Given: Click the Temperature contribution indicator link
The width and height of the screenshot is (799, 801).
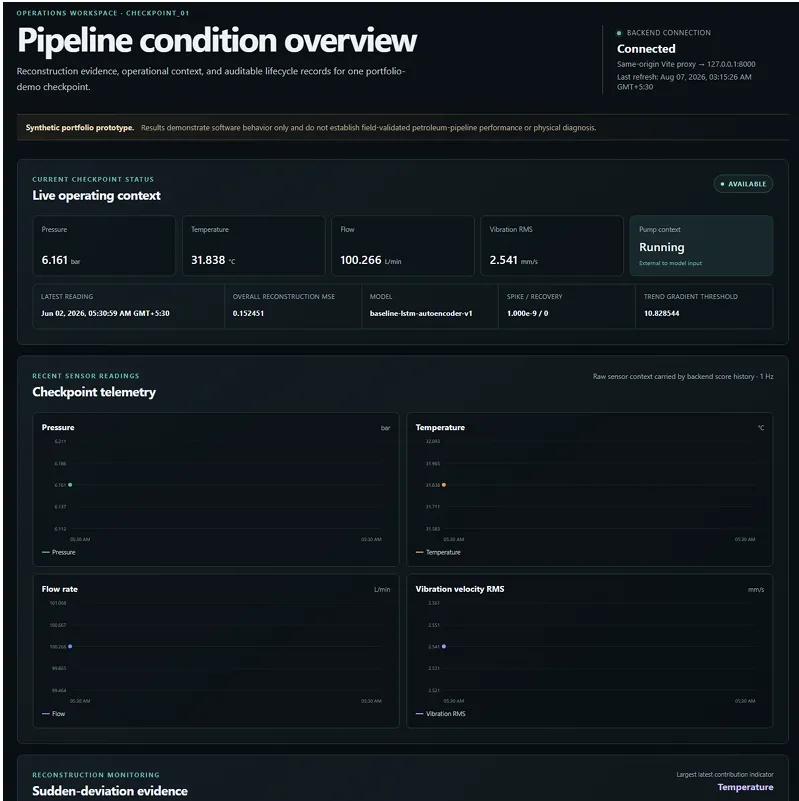Looking at the screenshot, I should [x=745, y=787].
